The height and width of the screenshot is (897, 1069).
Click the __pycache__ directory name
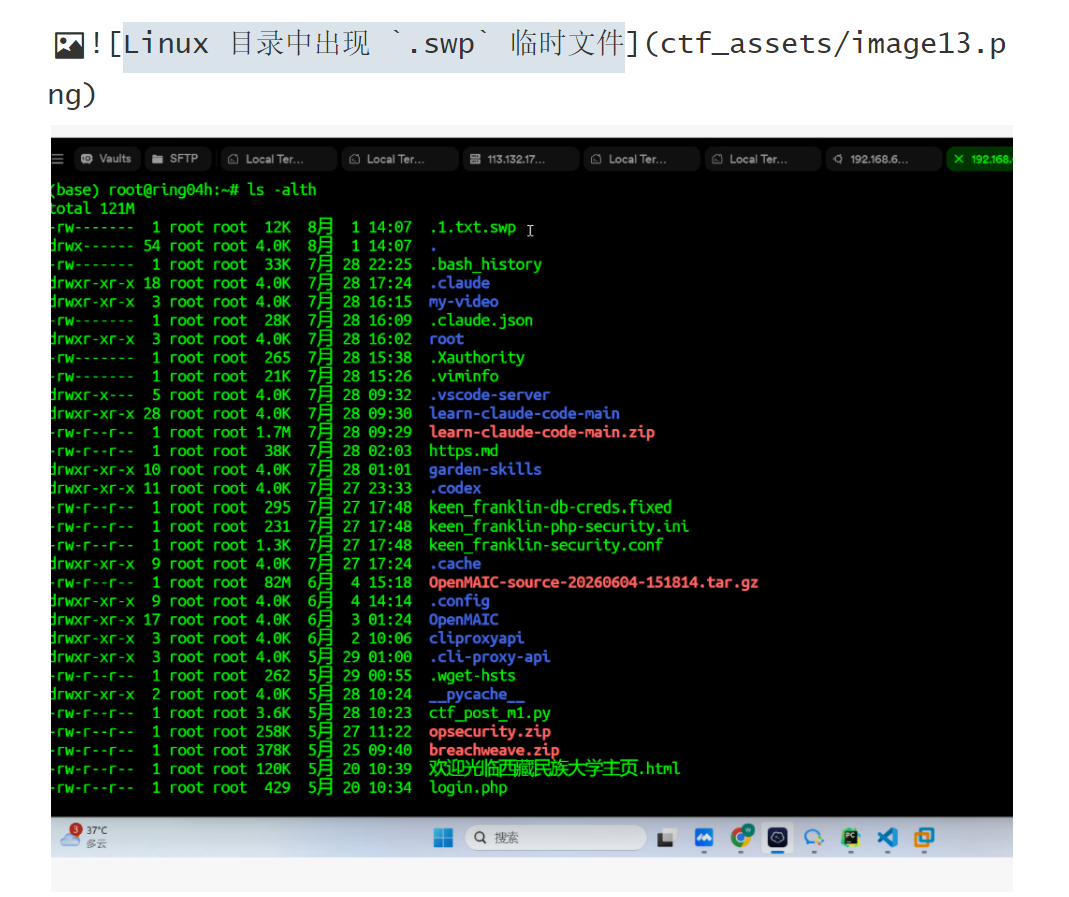pyautogui.click(x=477, y=695)
